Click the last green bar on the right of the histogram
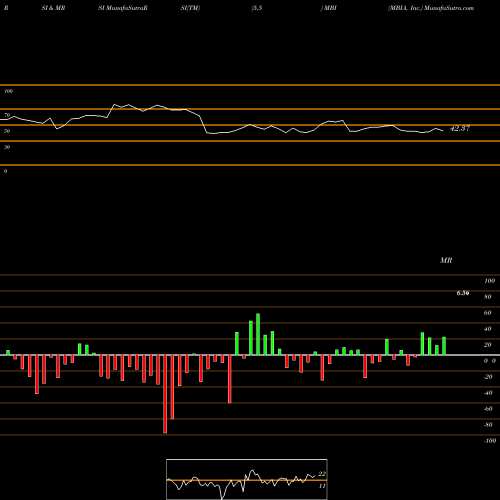 [x=444, y=346]
